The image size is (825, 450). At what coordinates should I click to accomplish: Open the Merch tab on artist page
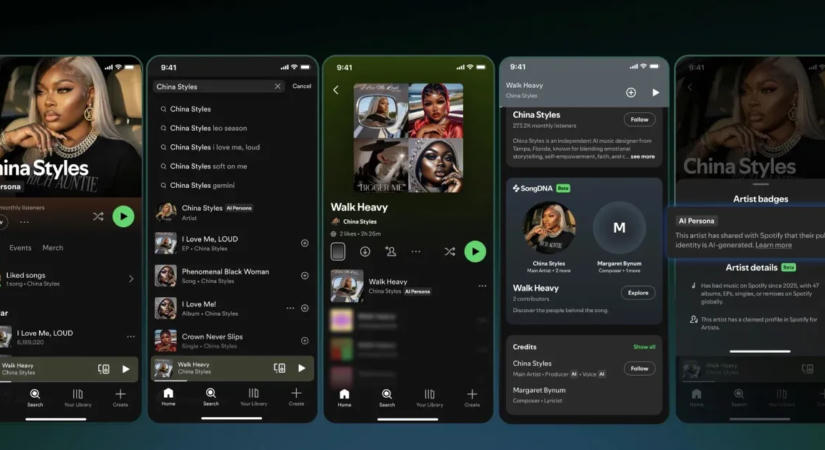click(x=53, y=247)
